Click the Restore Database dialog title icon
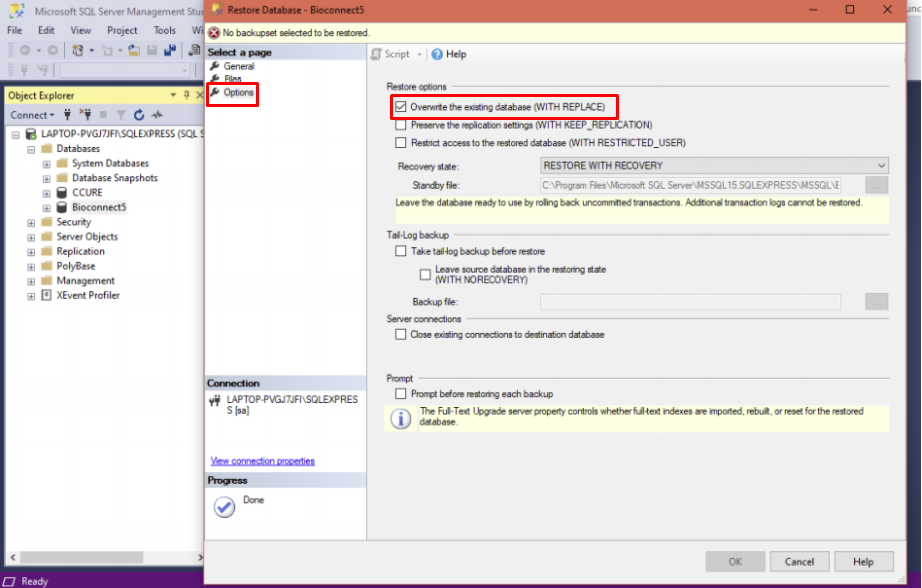This screenshot has width=922, height=588. (x=217, y=9)
